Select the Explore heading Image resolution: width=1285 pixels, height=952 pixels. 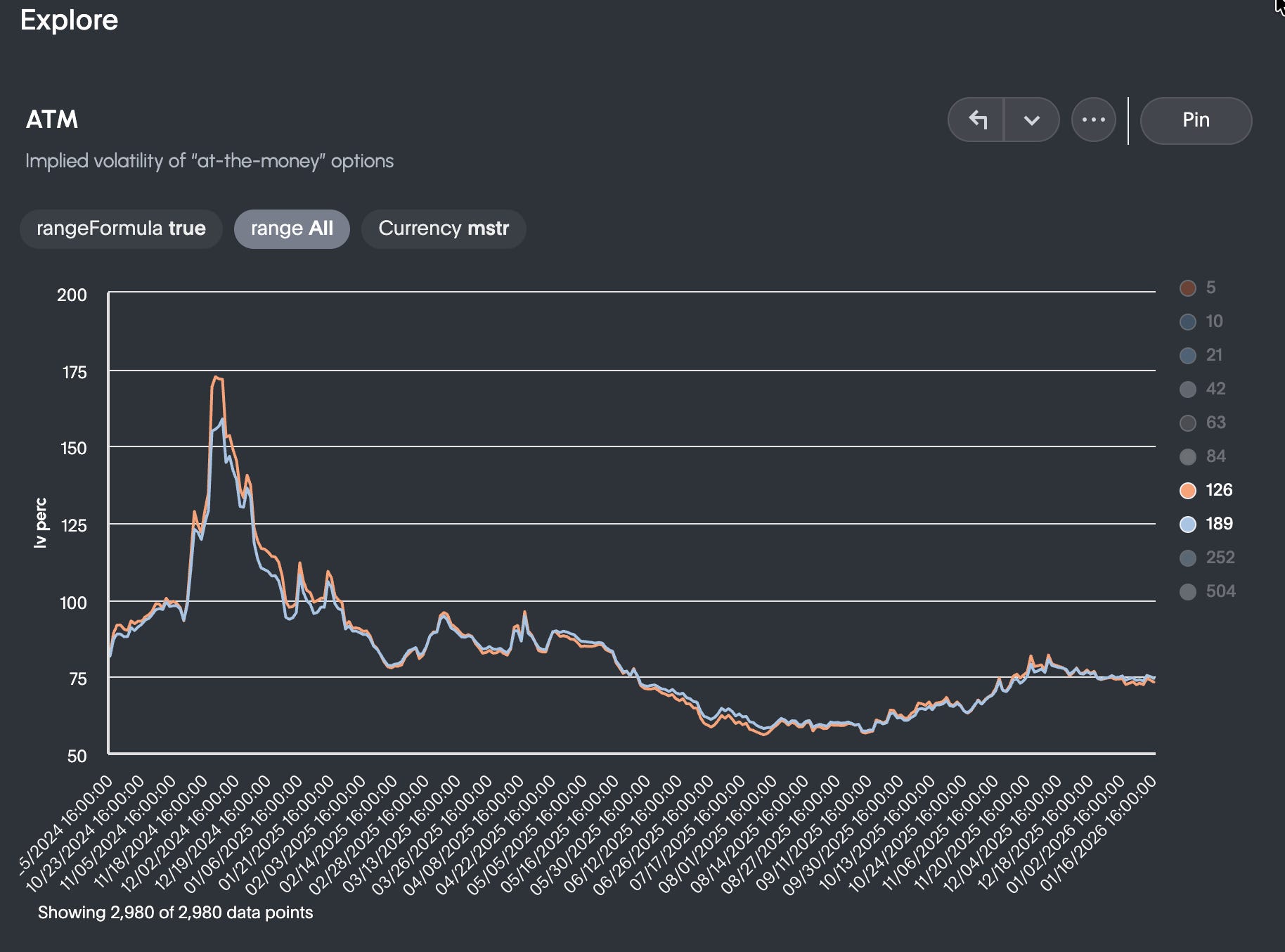(69, 20)
